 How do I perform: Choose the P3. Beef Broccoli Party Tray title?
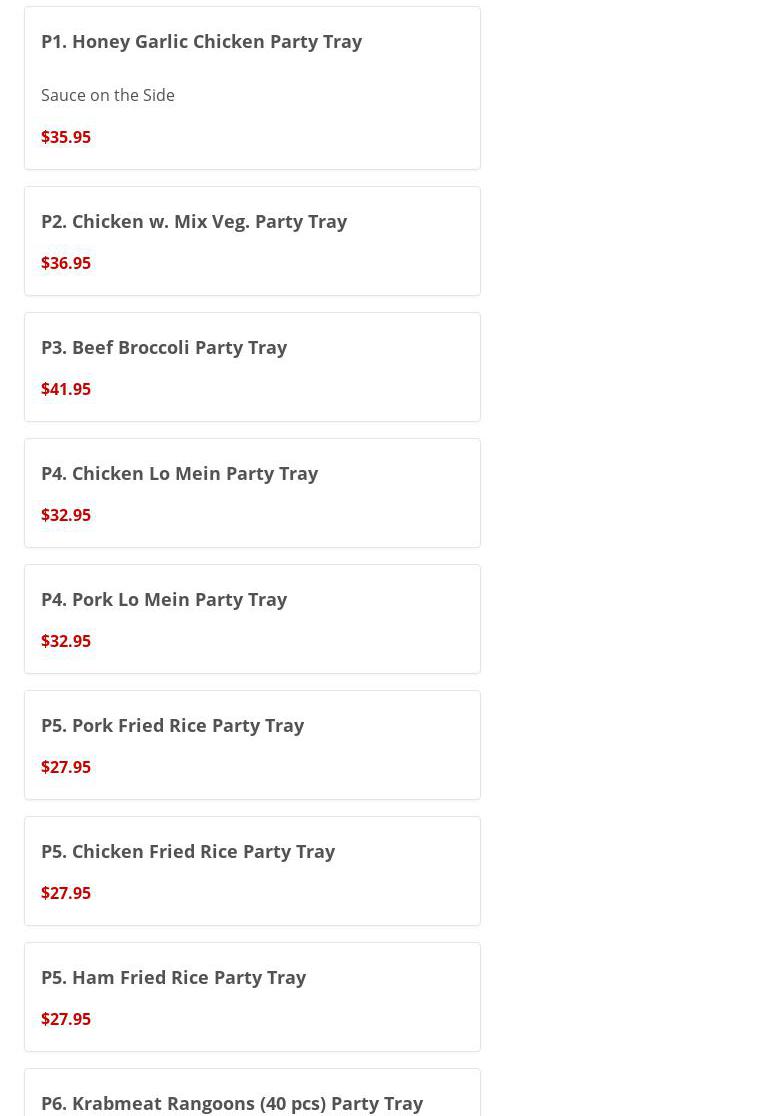(164, 347)
